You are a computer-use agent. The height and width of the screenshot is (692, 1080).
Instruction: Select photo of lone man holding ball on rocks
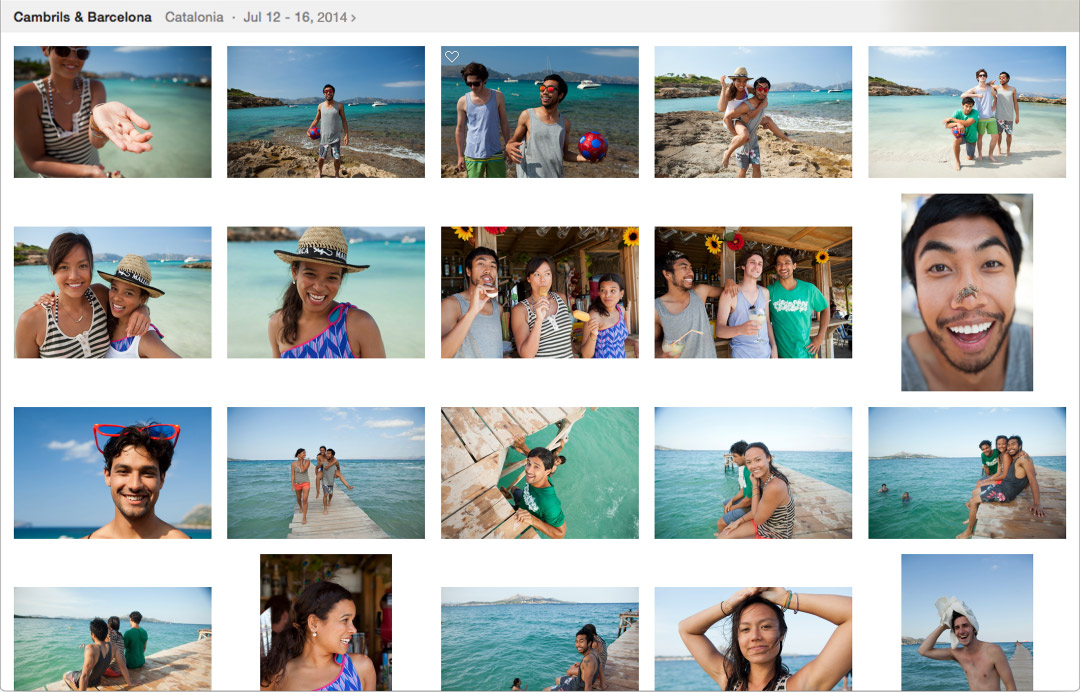tap(326, 112)
